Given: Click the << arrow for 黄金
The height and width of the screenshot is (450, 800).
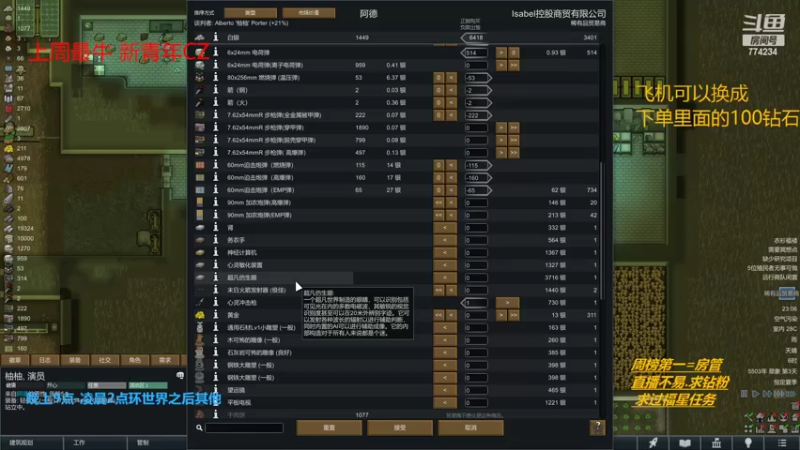Looking at the screenshot, I should coord(439,315).
